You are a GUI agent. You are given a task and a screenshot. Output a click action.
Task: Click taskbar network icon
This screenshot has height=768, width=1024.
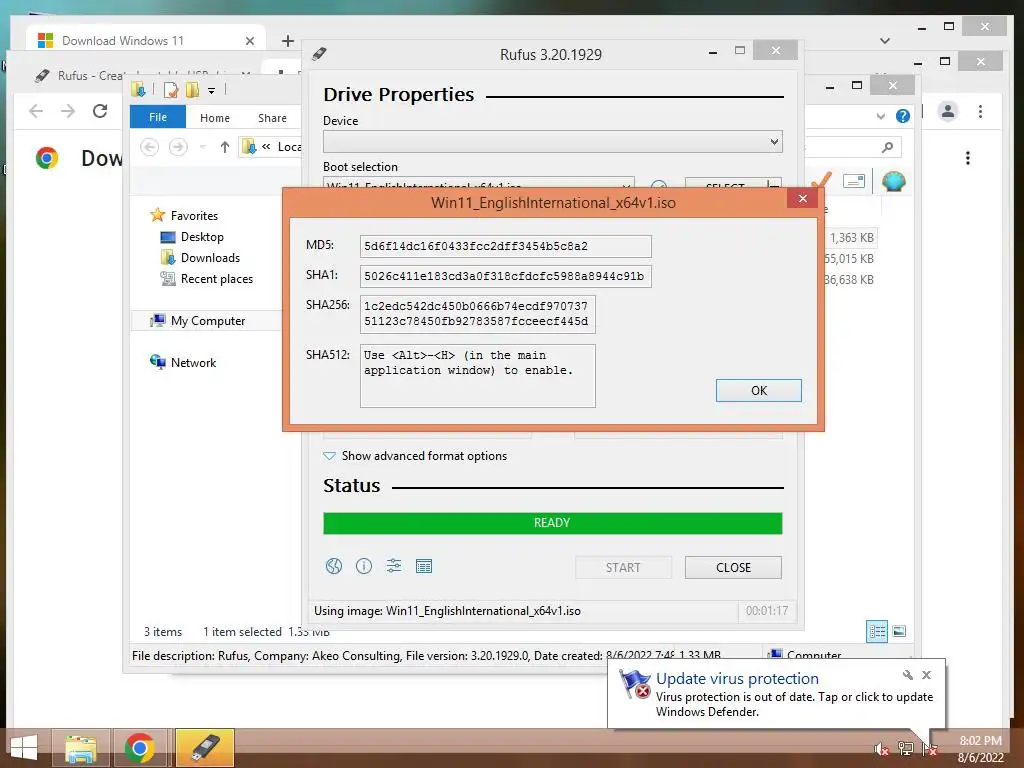(905, 749)
